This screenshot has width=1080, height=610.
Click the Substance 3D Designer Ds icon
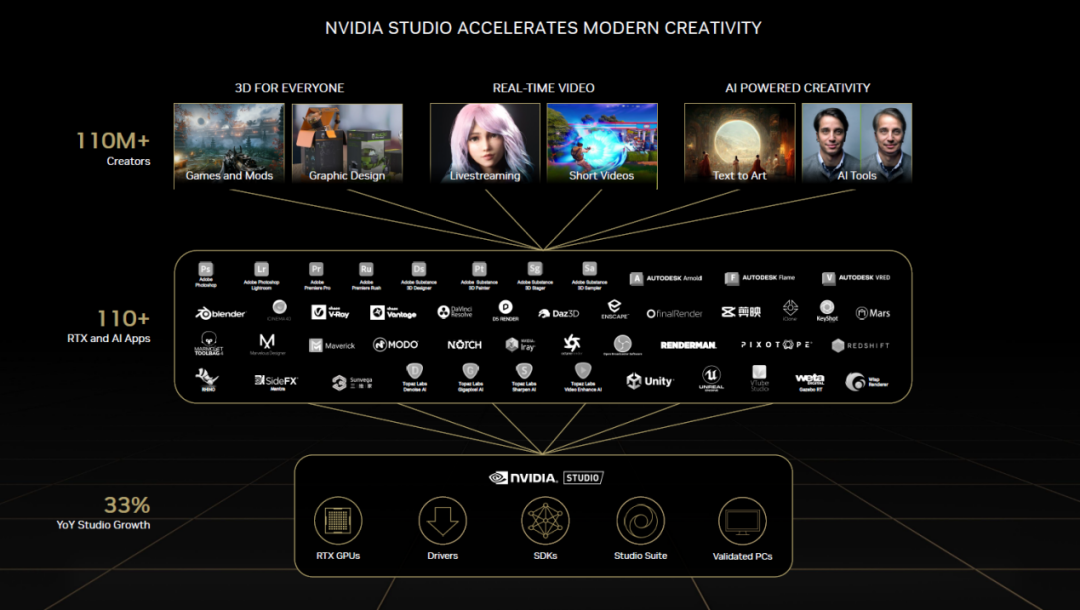coord(419,269)
